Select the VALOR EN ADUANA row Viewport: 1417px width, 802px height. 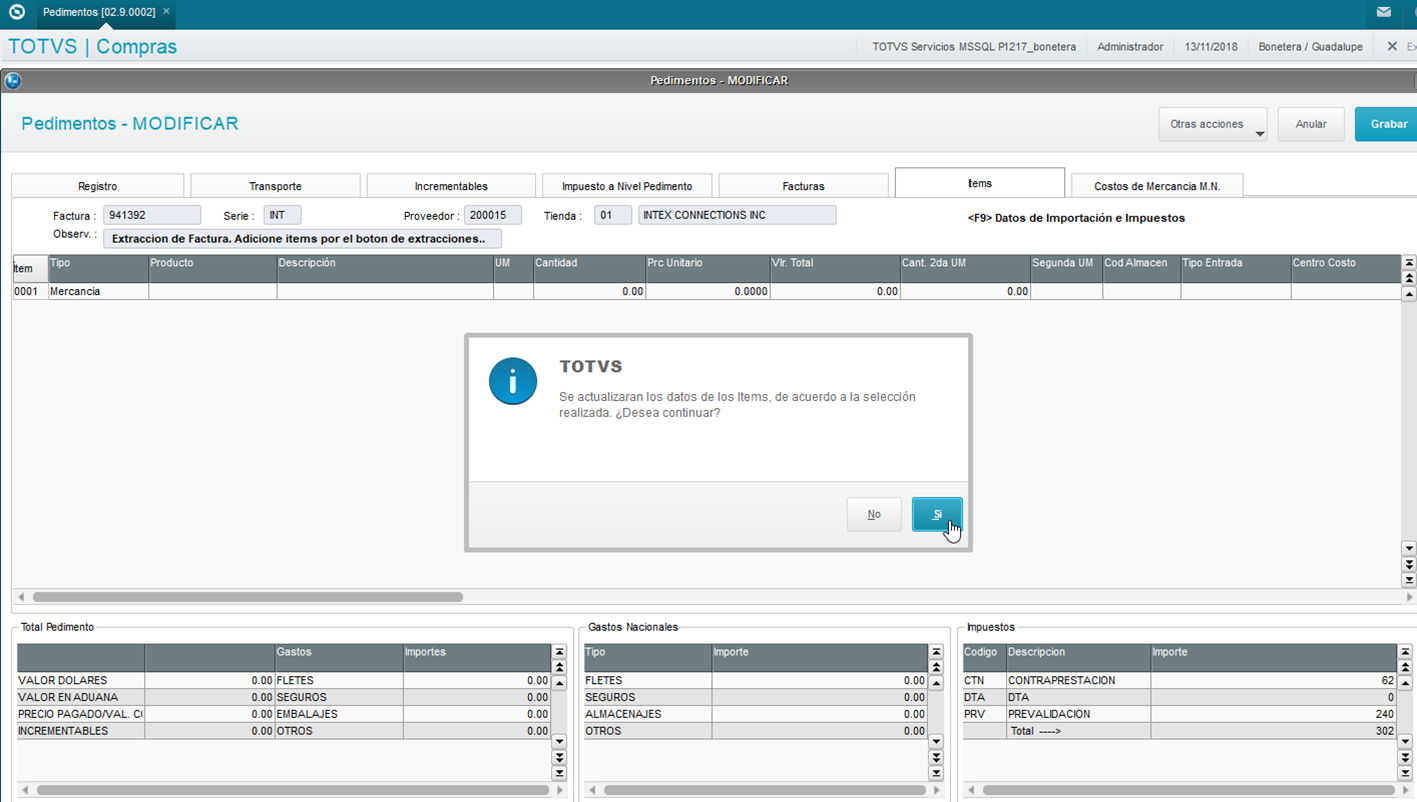[284, 697]
